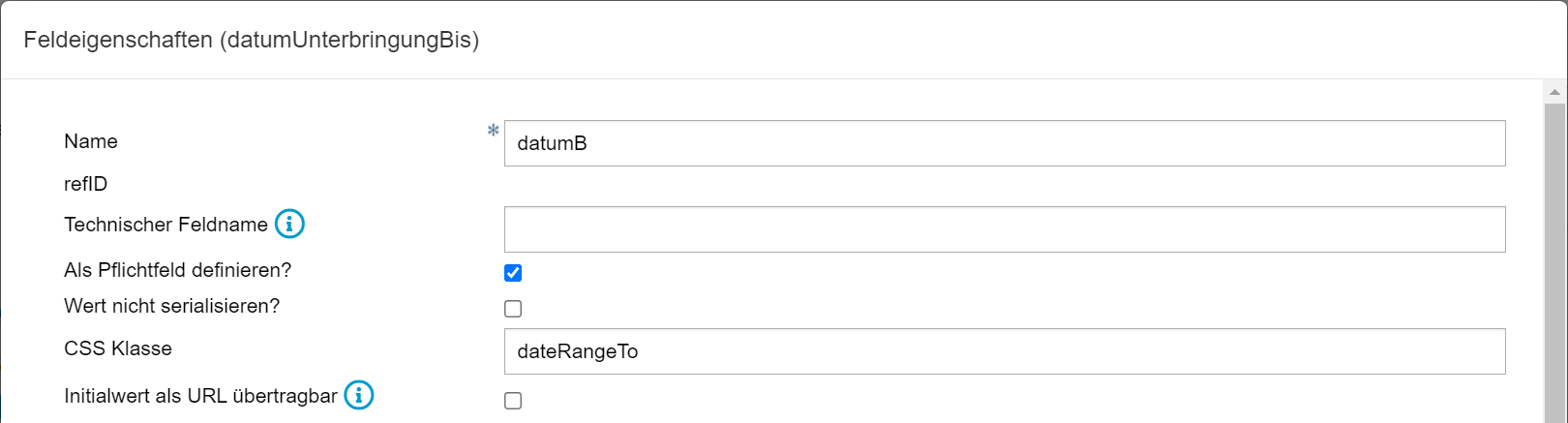Click the Technischer Feldname label text
The height and width of the screenshot is (423, 1568).
(x=166, y=225)
